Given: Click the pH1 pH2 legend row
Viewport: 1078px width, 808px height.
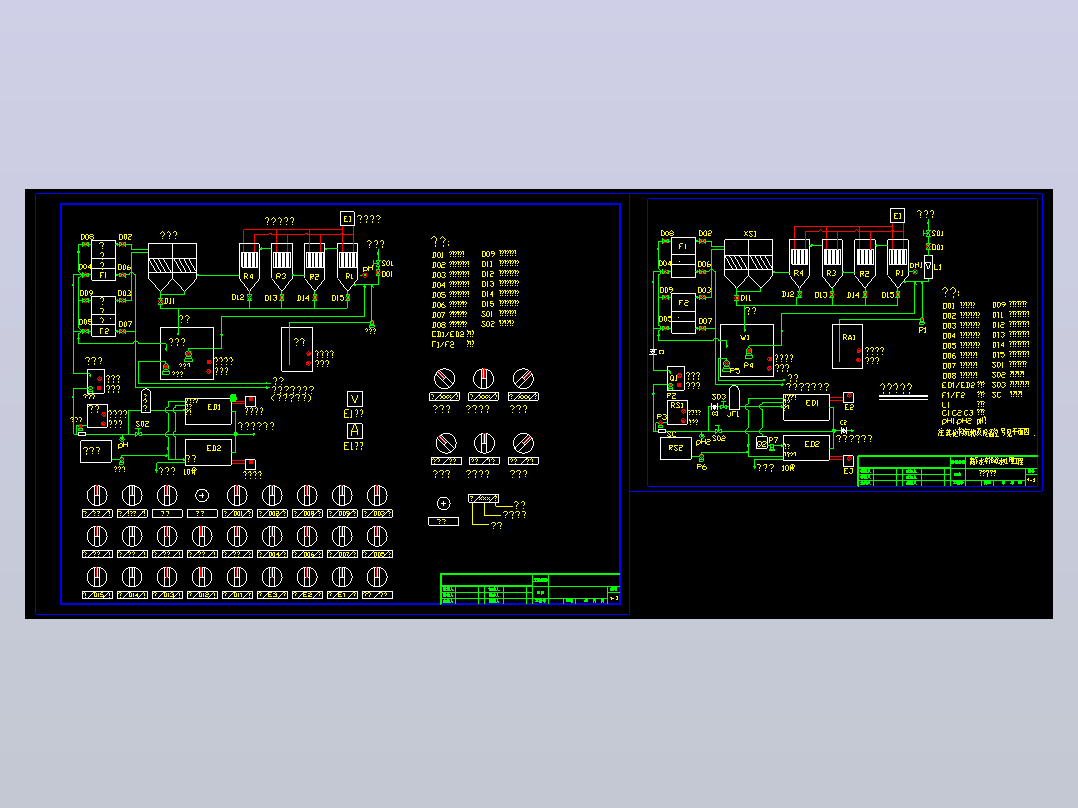Looking at the screenshot, I should pos(964,421).
